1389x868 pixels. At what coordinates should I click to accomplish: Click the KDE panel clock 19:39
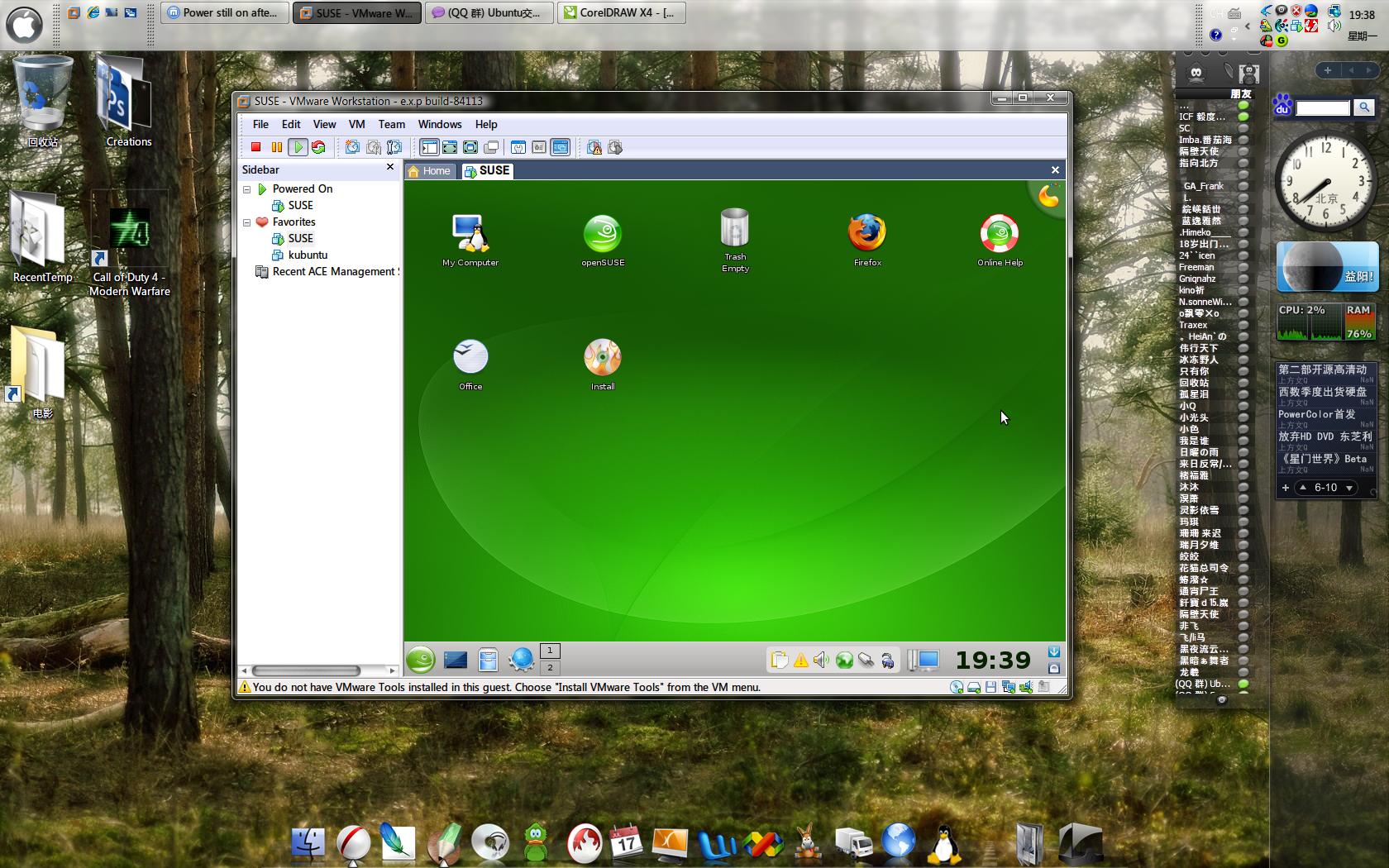(993, 660)
